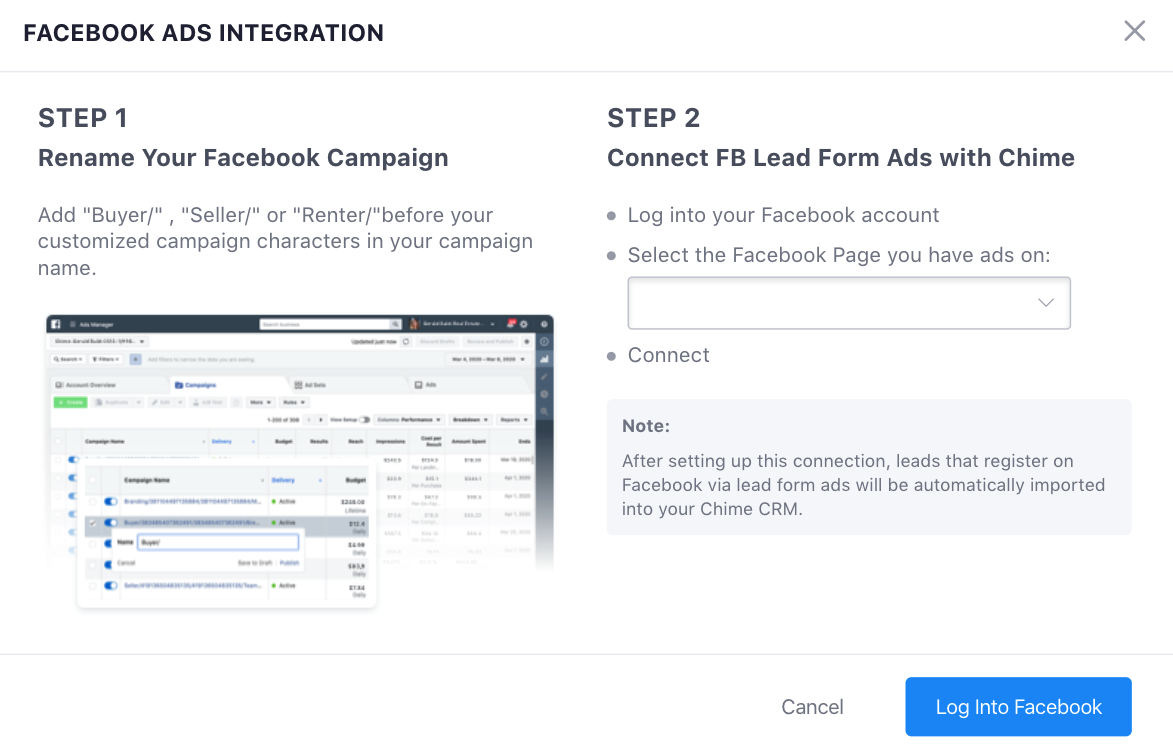
Task: Select the Campaigns tab in Ads Manager preview
Action: click(x=195, y=385)
